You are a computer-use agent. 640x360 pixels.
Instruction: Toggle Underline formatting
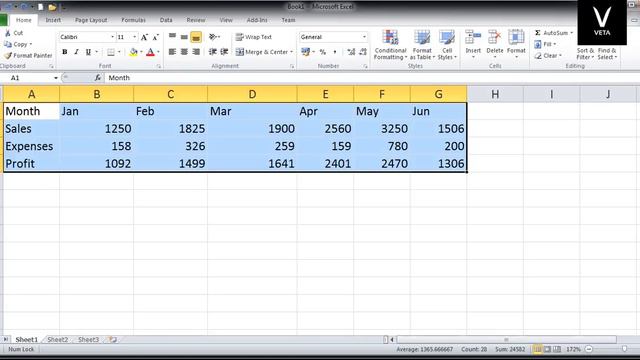(x=88, y=52)
